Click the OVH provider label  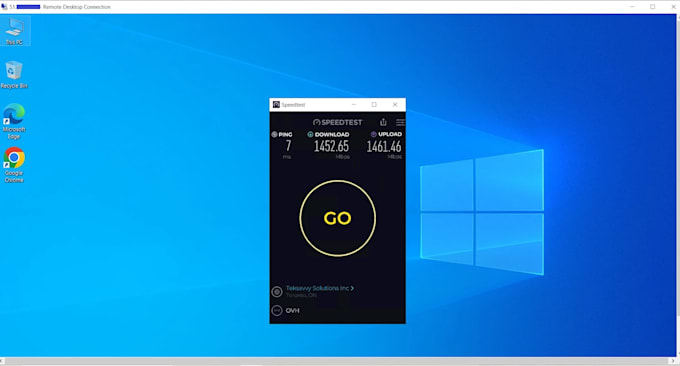pos(292,310)
